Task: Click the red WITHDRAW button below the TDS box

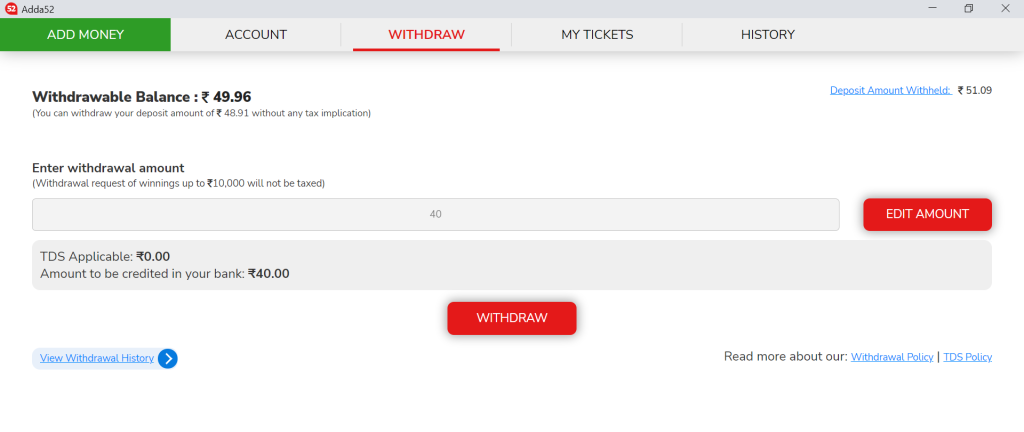Action: (512, 318)
